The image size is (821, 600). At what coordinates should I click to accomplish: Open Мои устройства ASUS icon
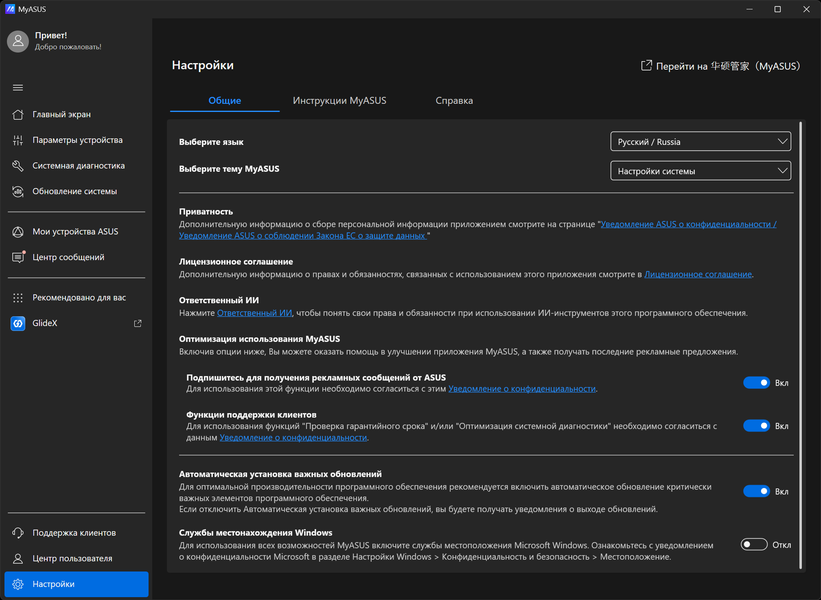(18, 231)
